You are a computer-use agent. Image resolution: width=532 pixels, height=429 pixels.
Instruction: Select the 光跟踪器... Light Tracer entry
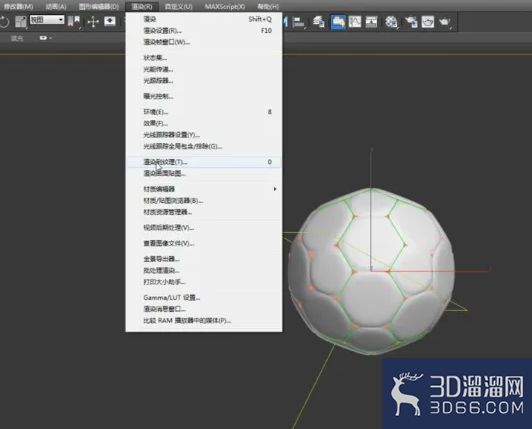pyautogui.click(x=204, y=81)
